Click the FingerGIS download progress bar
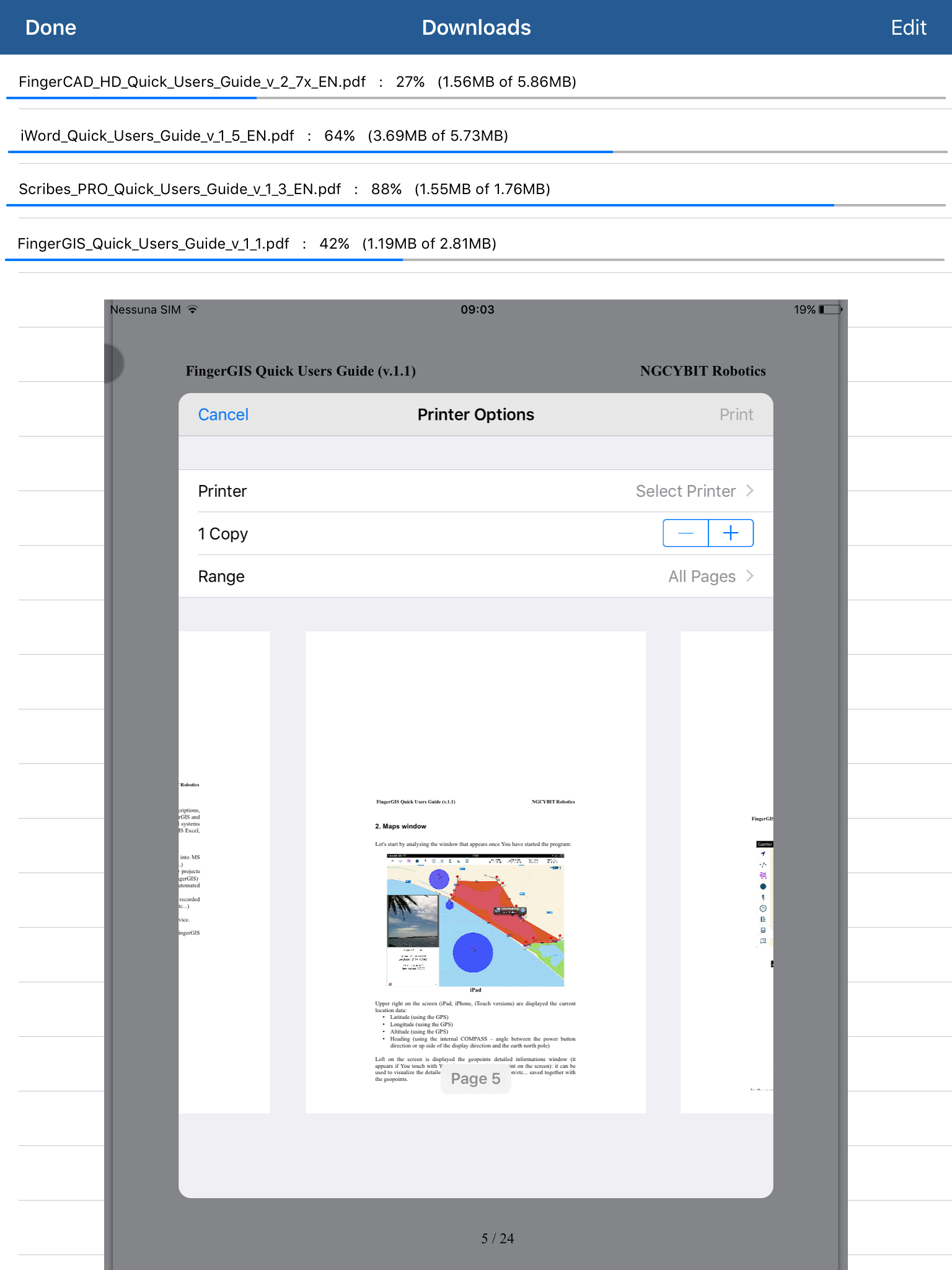The image size is (952, 1270). coord(475,260)
